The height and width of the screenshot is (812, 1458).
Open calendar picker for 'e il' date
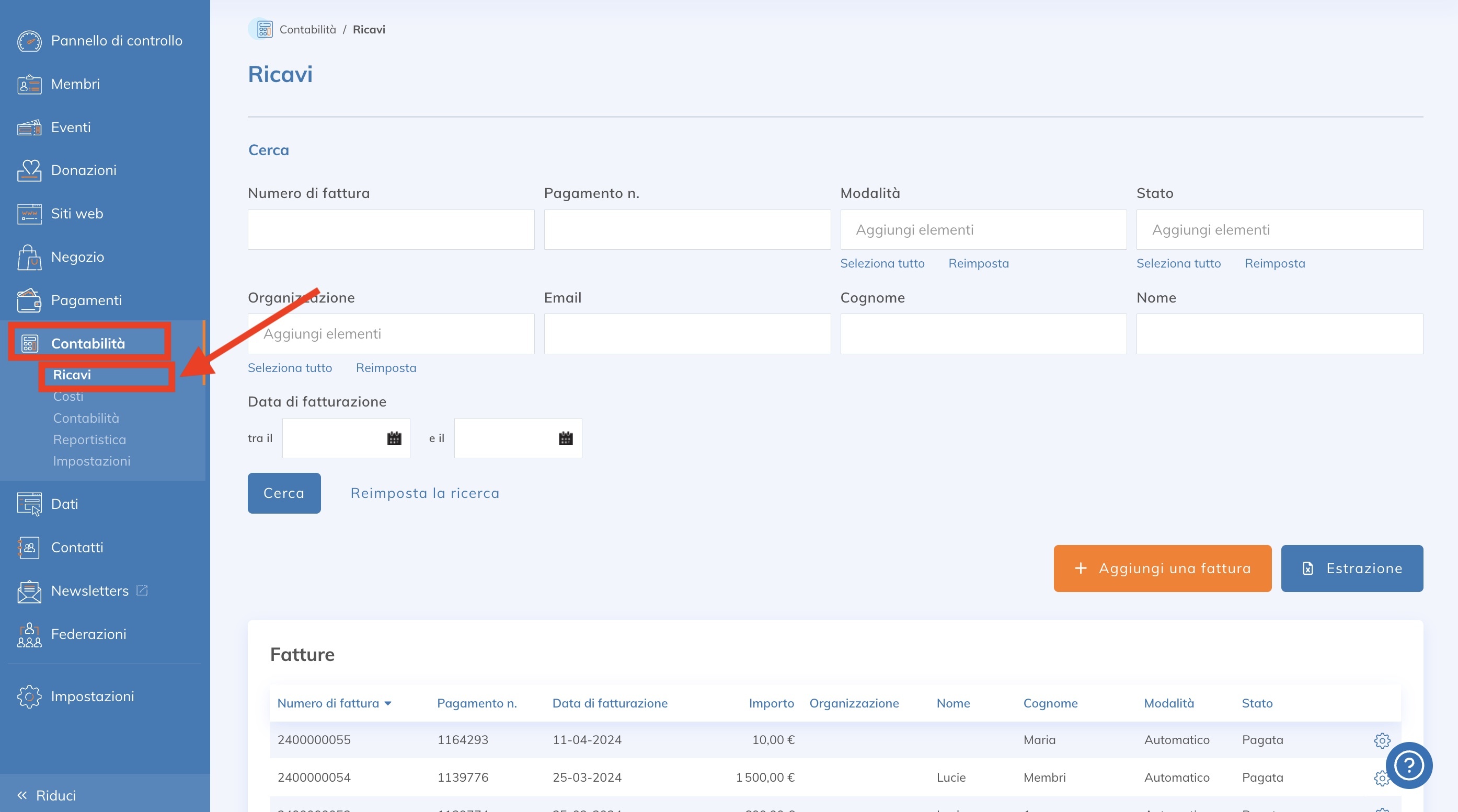pos(566,438)
